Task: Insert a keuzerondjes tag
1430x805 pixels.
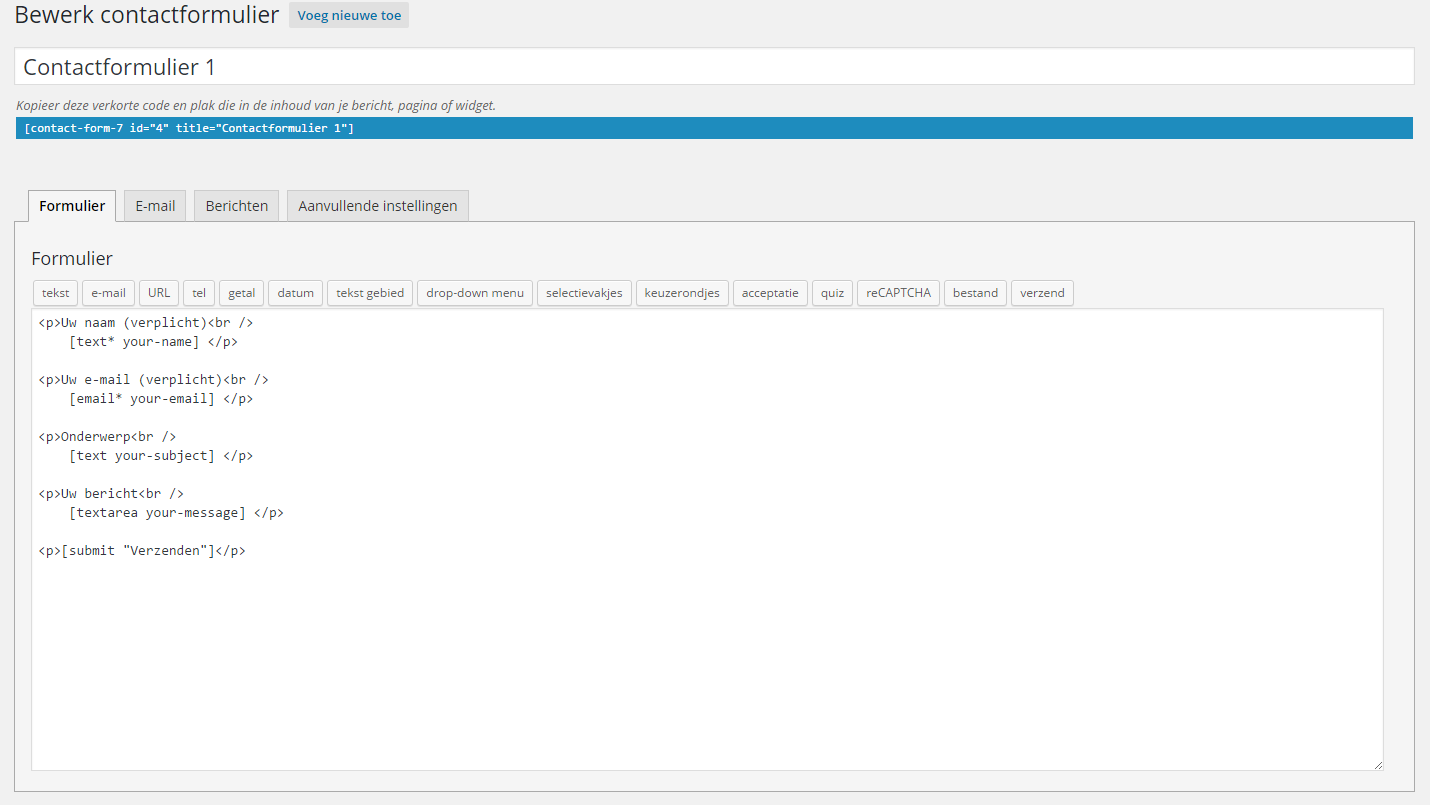Action: coord(682,292)
